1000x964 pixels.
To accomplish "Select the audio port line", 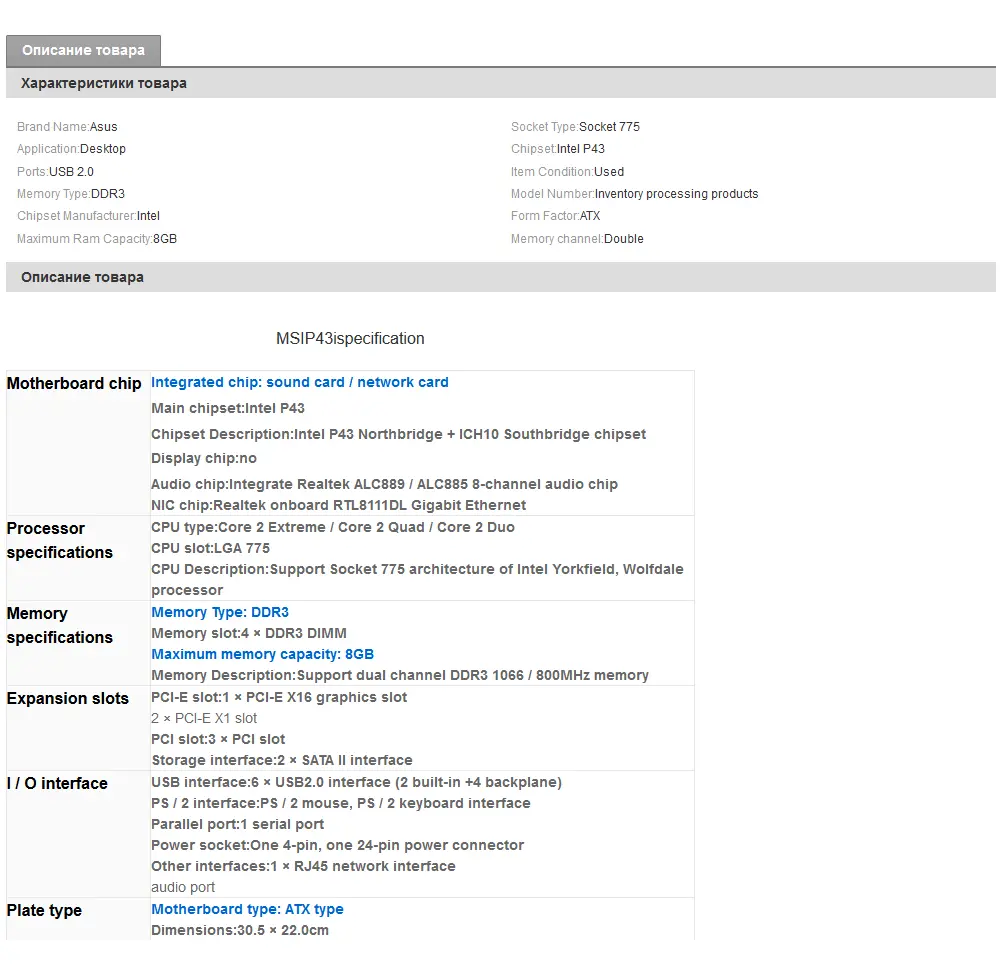I will [183, 887].
